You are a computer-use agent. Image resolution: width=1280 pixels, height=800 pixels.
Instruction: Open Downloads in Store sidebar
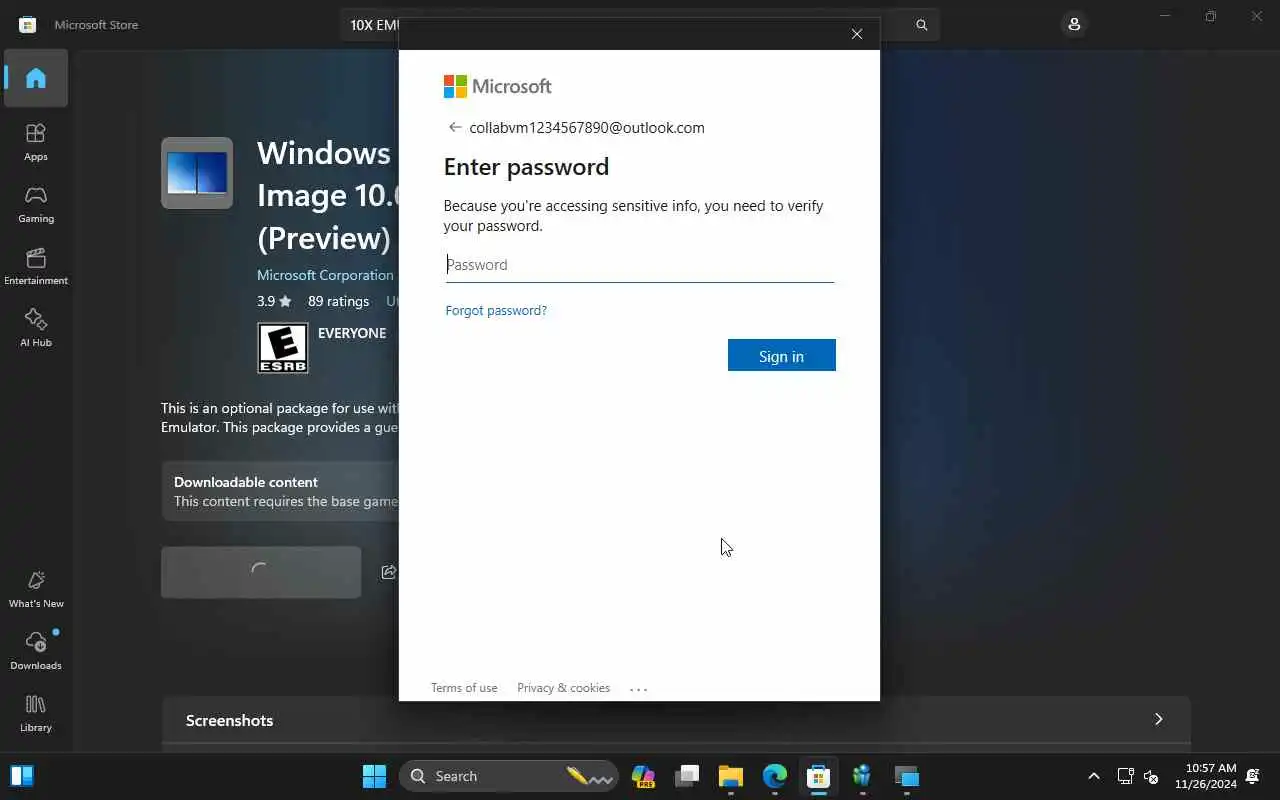(x=36, y=651)
